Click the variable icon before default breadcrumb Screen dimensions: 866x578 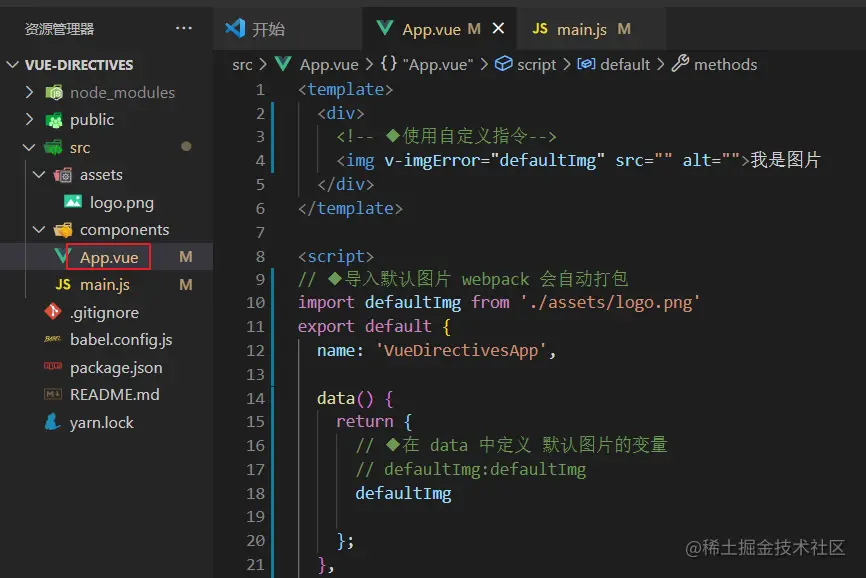(586, 64)
